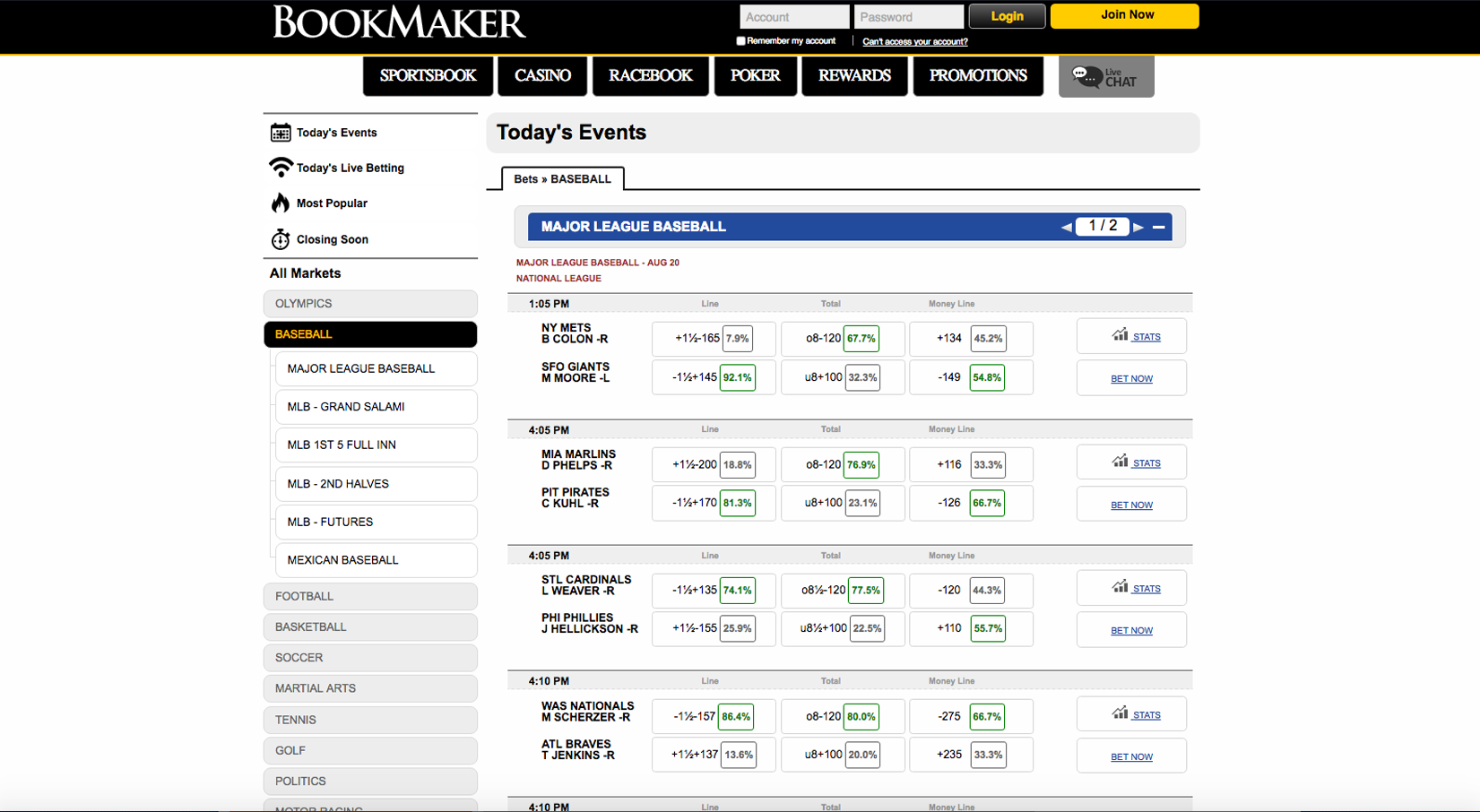
Task: Toggle the Remember my account checkbox
Action: click(x=740, y=41)
